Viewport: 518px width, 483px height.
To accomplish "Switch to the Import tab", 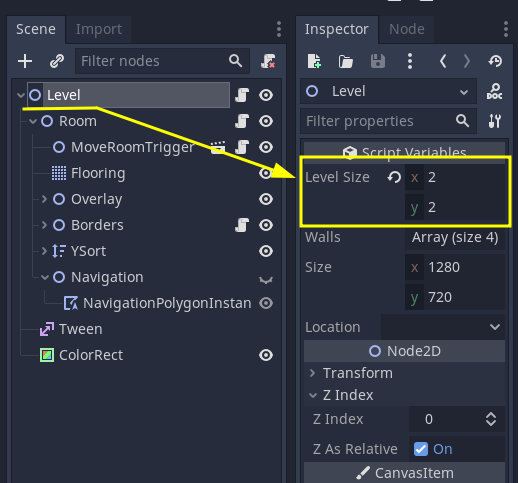I will pos(99,29).
